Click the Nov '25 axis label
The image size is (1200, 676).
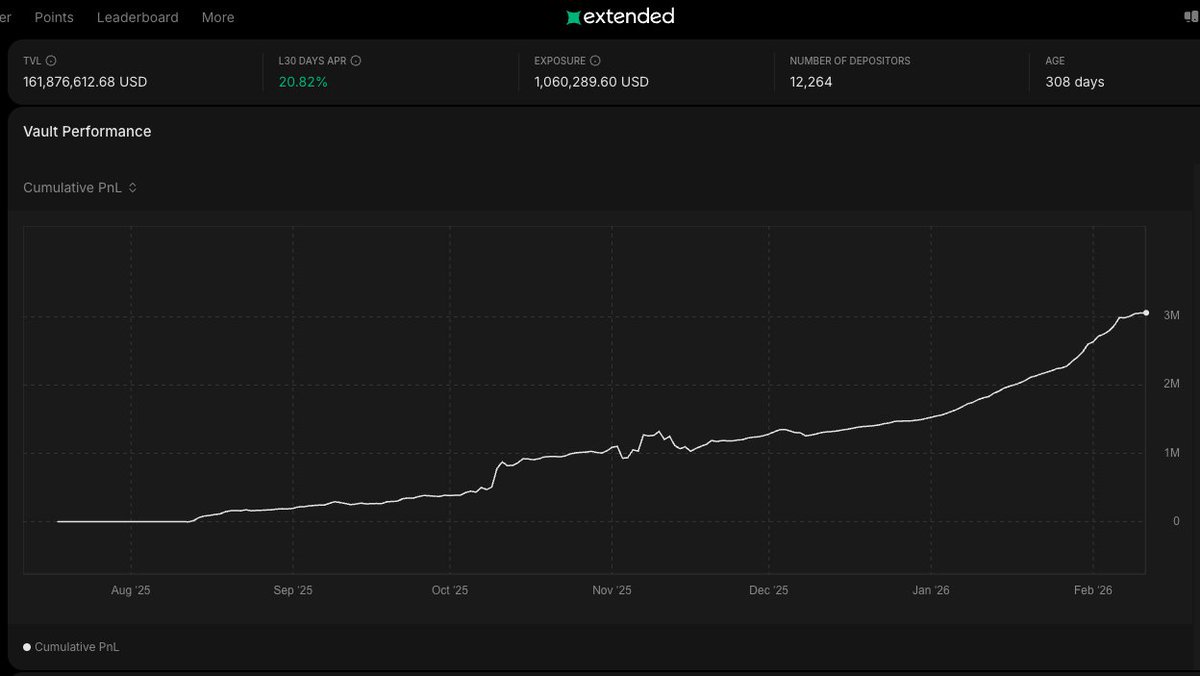click(x=612, y=590)
